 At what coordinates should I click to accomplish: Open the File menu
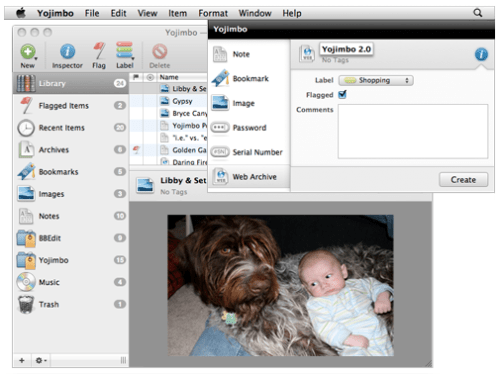pyautogui.click(x=92, y=13)
